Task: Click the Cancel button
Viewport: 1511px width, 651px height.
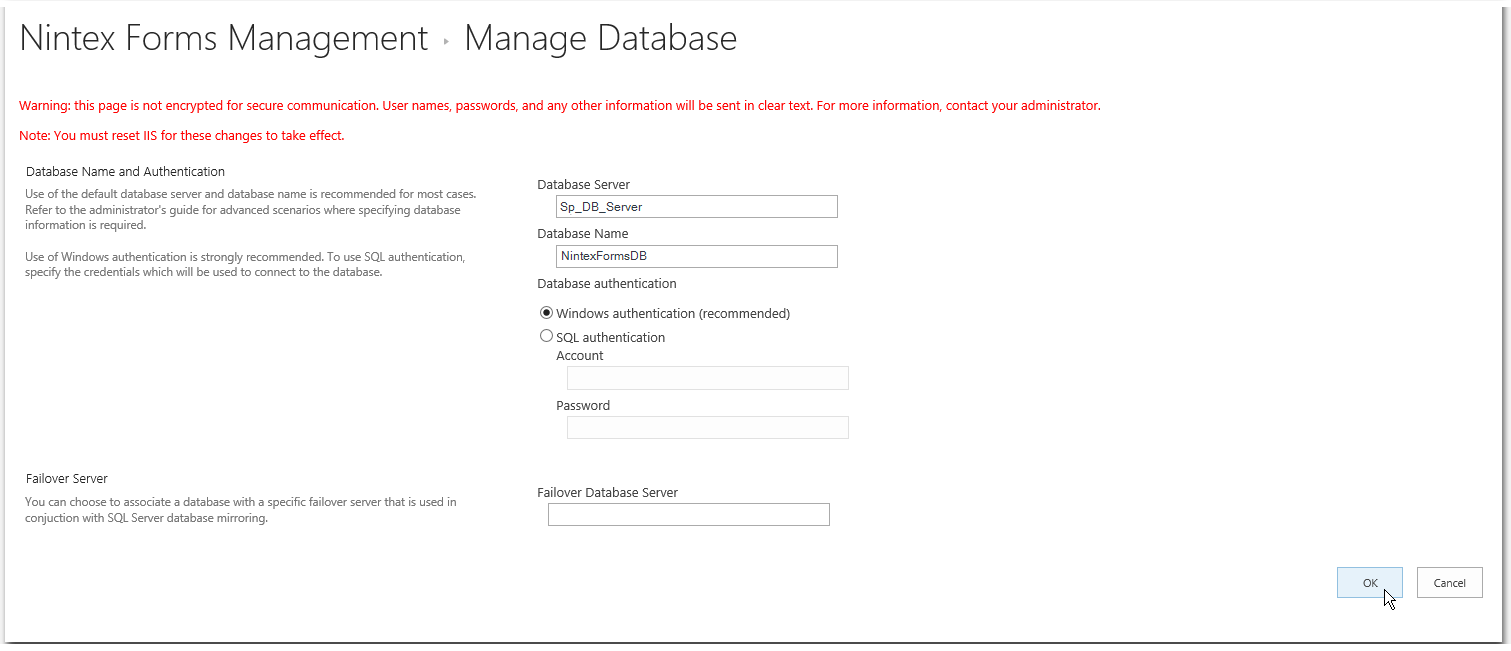Action: pyautogui.click(x=1449, y=583)
